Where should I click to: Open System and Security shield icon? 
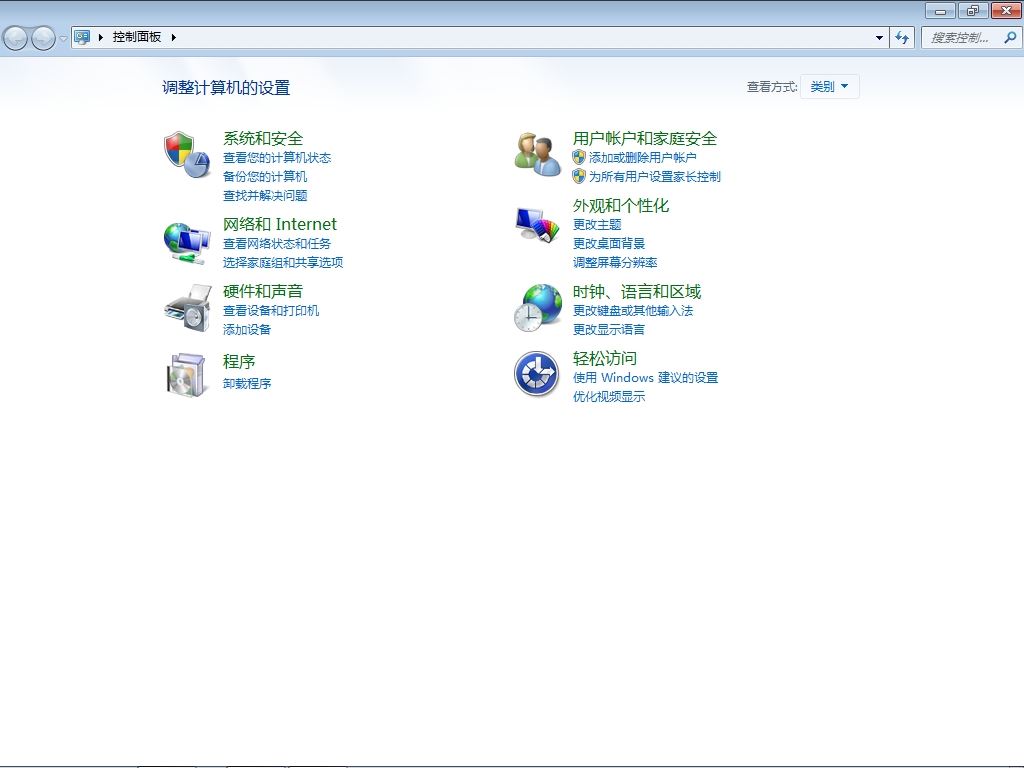[187, 154]
